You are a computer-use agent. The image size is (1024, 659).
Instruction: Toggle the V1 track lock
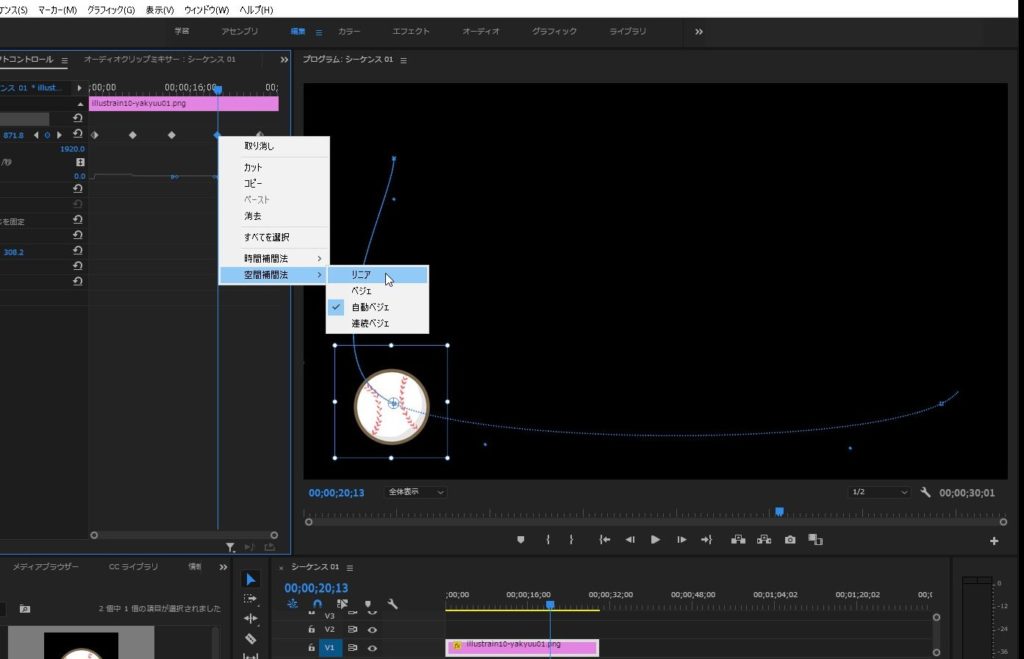312,648
